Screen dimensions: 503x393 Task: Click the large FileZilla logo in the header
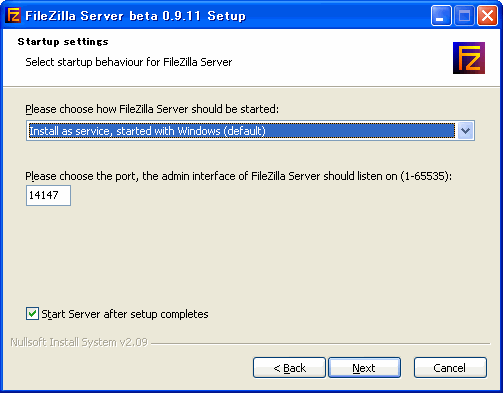click(469, 58)
